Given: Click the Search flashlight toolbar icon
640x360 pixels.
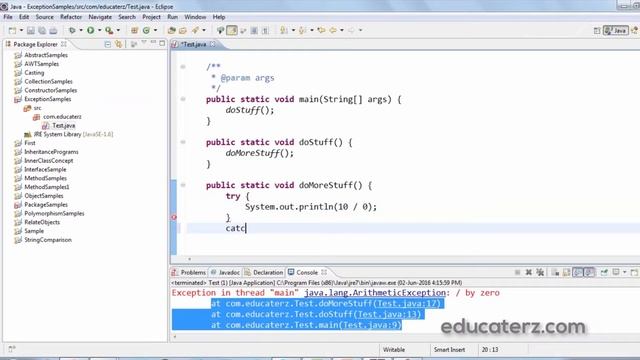Looking at the screenshot, I should click(196, 30).
